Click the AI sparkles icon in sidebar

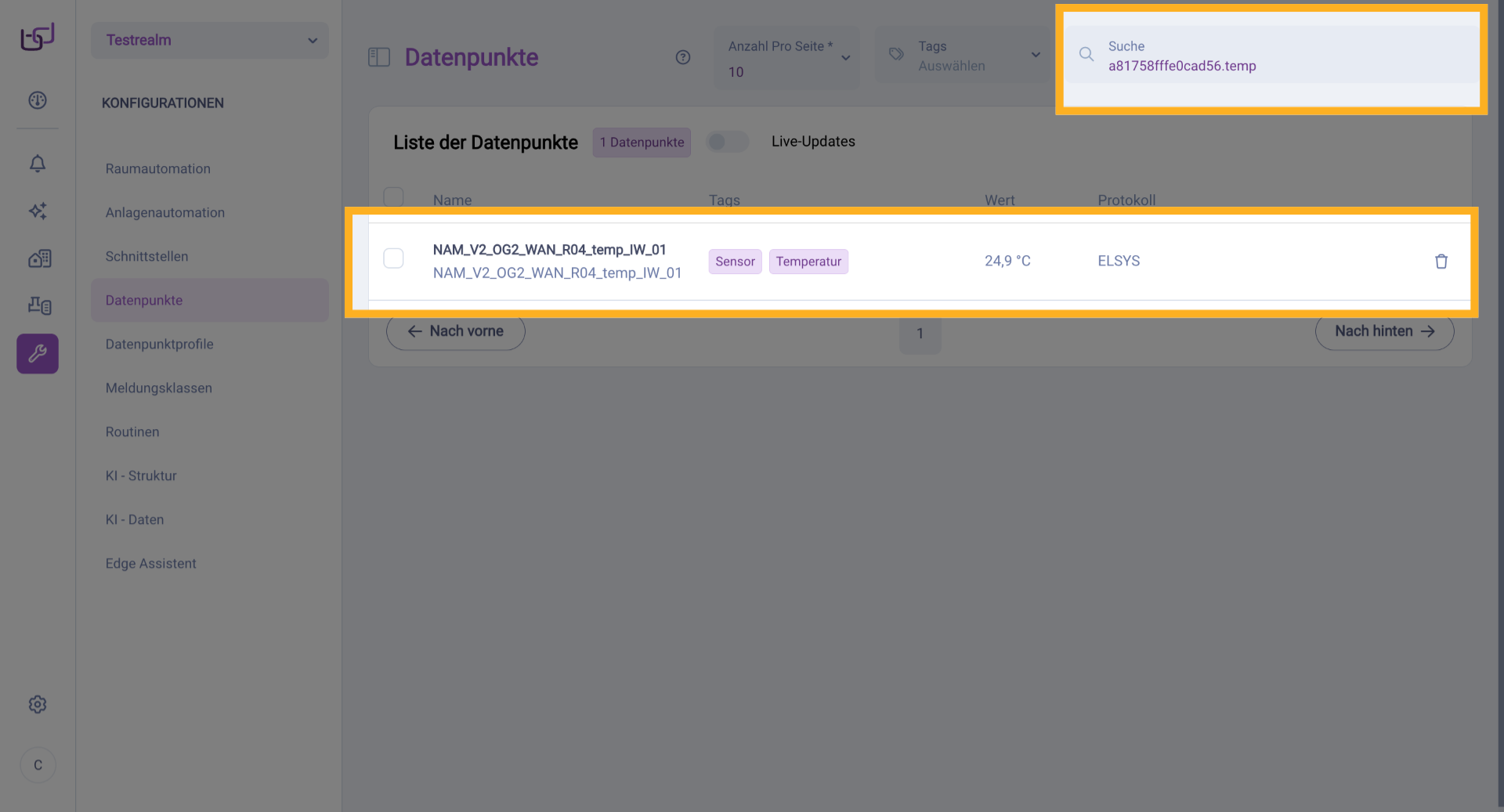(x=38, y=211)
